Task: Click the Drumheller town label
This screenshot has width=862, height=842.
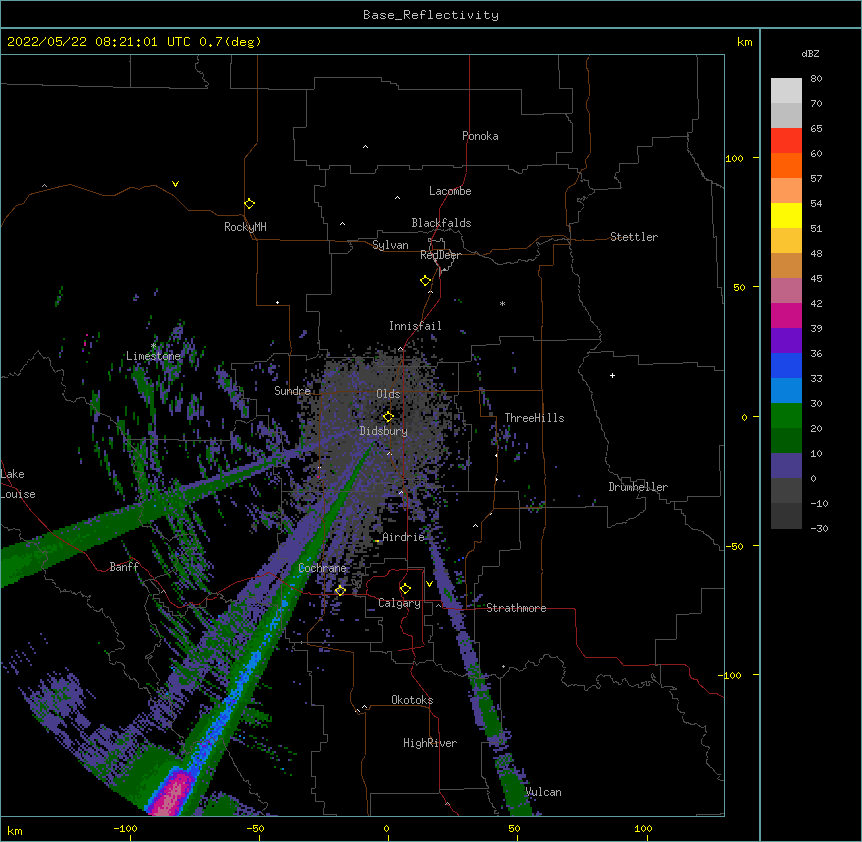Action: pyautogui.click(x=638, y=487)
